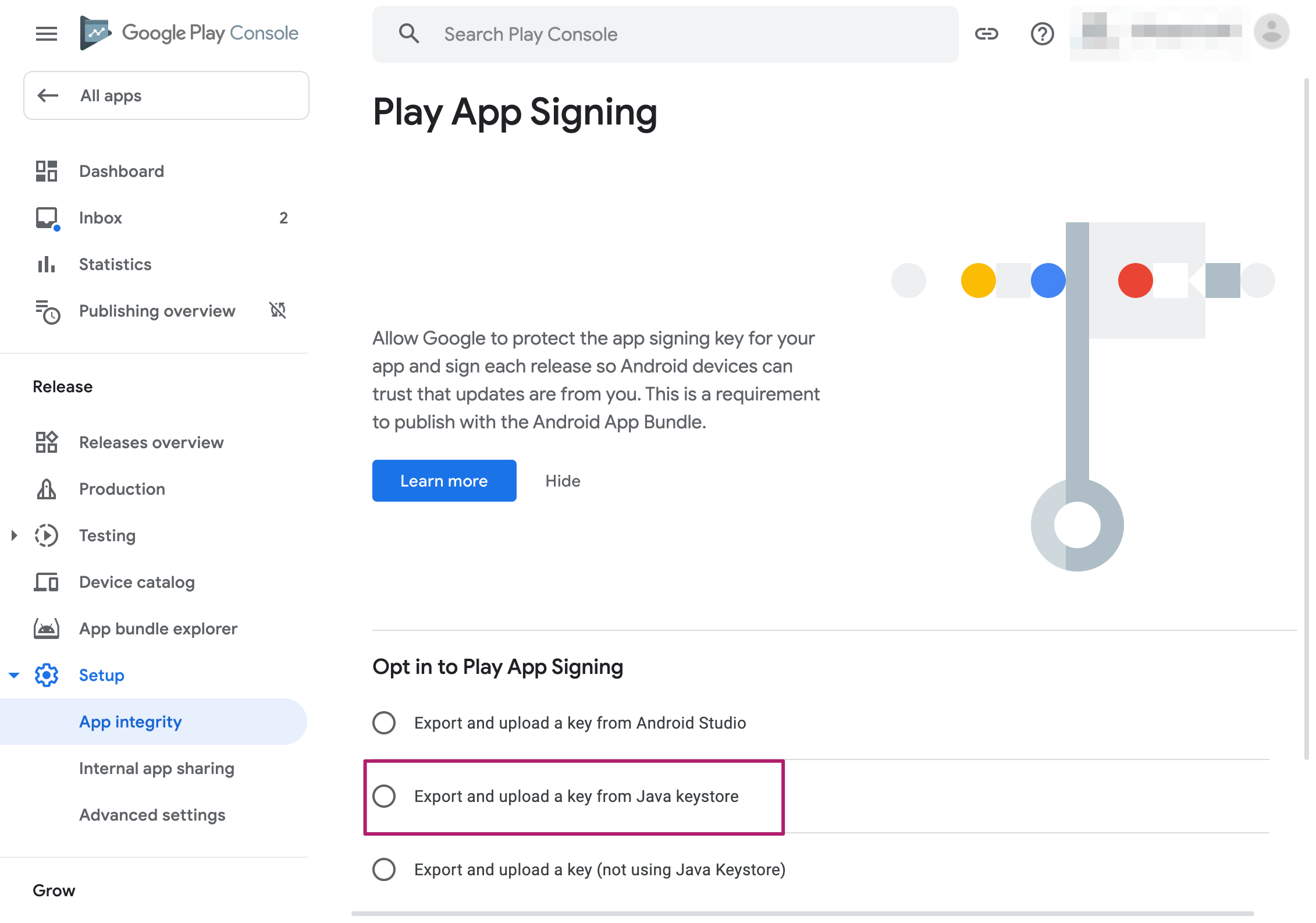1316x923 pixels.
Task: Open Internal app sharing
Action: [x=157, y=768]
